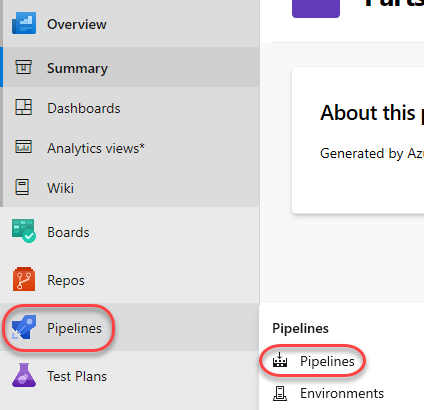Open the Dashboards menu entry
This screenshot has width=424, height=410.
click(x=84, y=108)
